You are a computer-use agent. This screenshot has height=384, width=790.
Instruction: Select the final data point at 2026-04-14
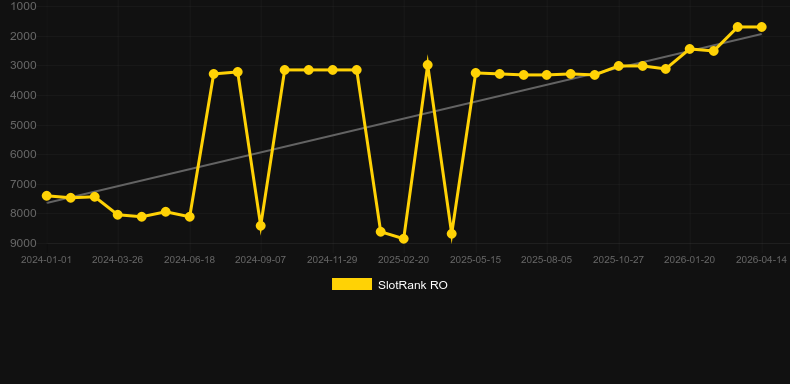pyautogui.click(x=761, y=27)
